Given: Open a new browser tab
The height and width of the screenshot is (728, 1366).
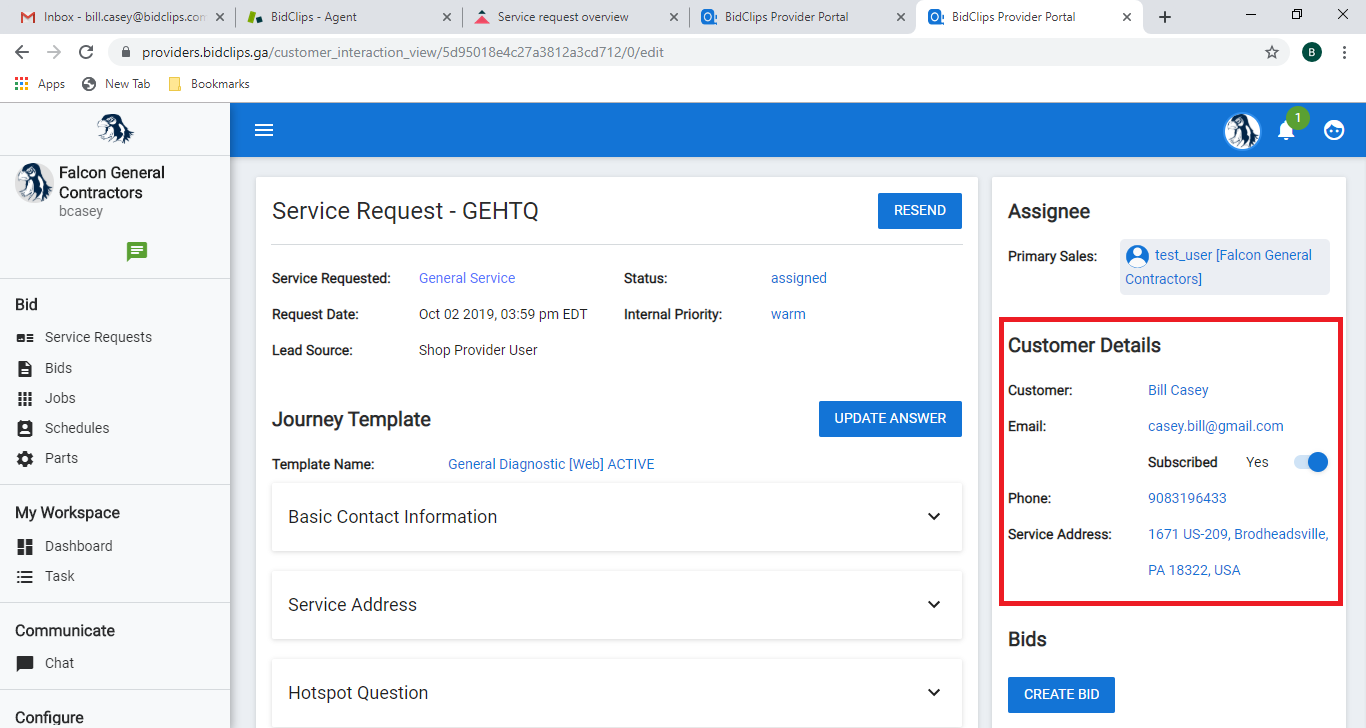Looking at the screenshot, I should (x=1164, y=17).
